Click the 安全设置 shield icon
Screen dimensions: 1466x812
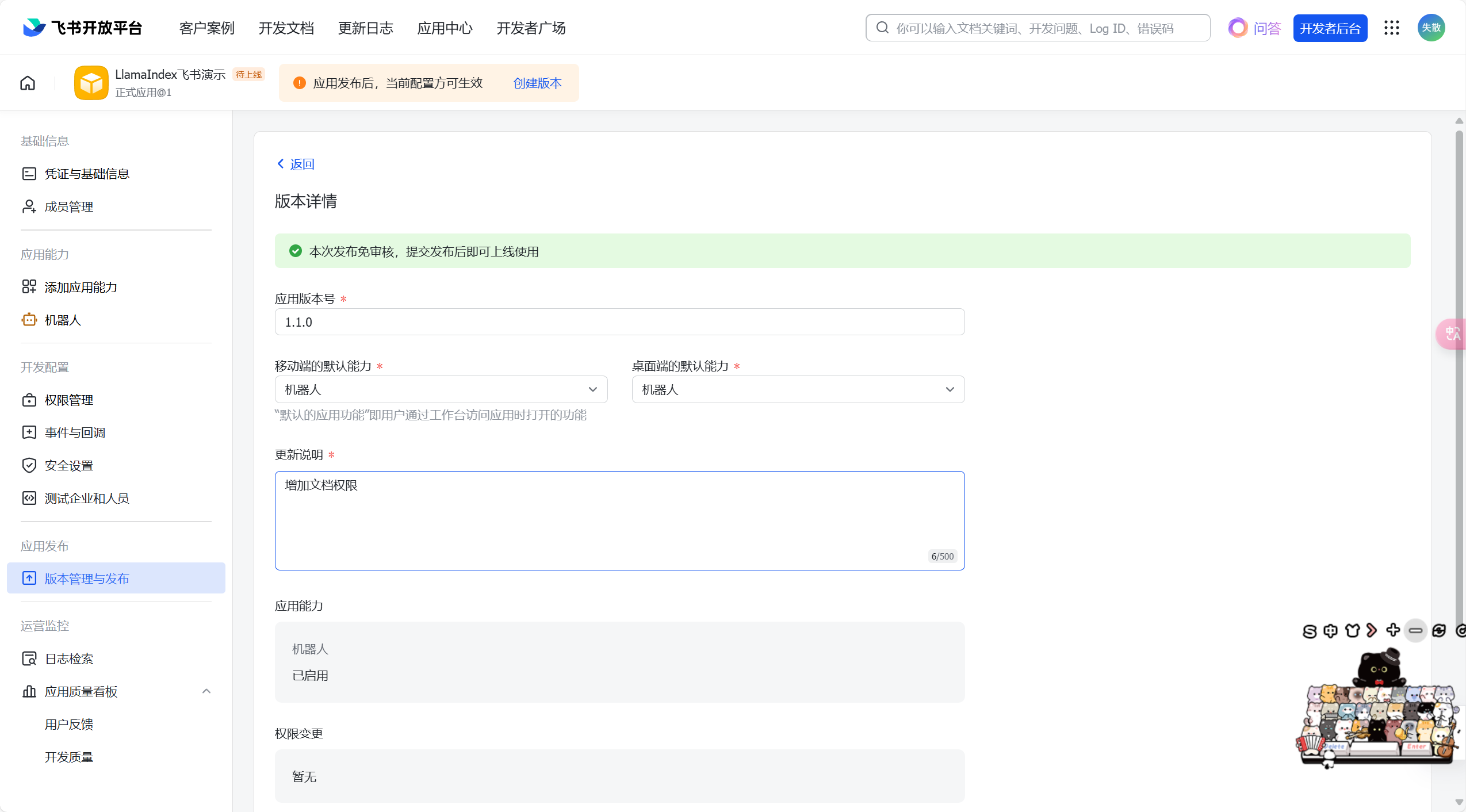29,465
